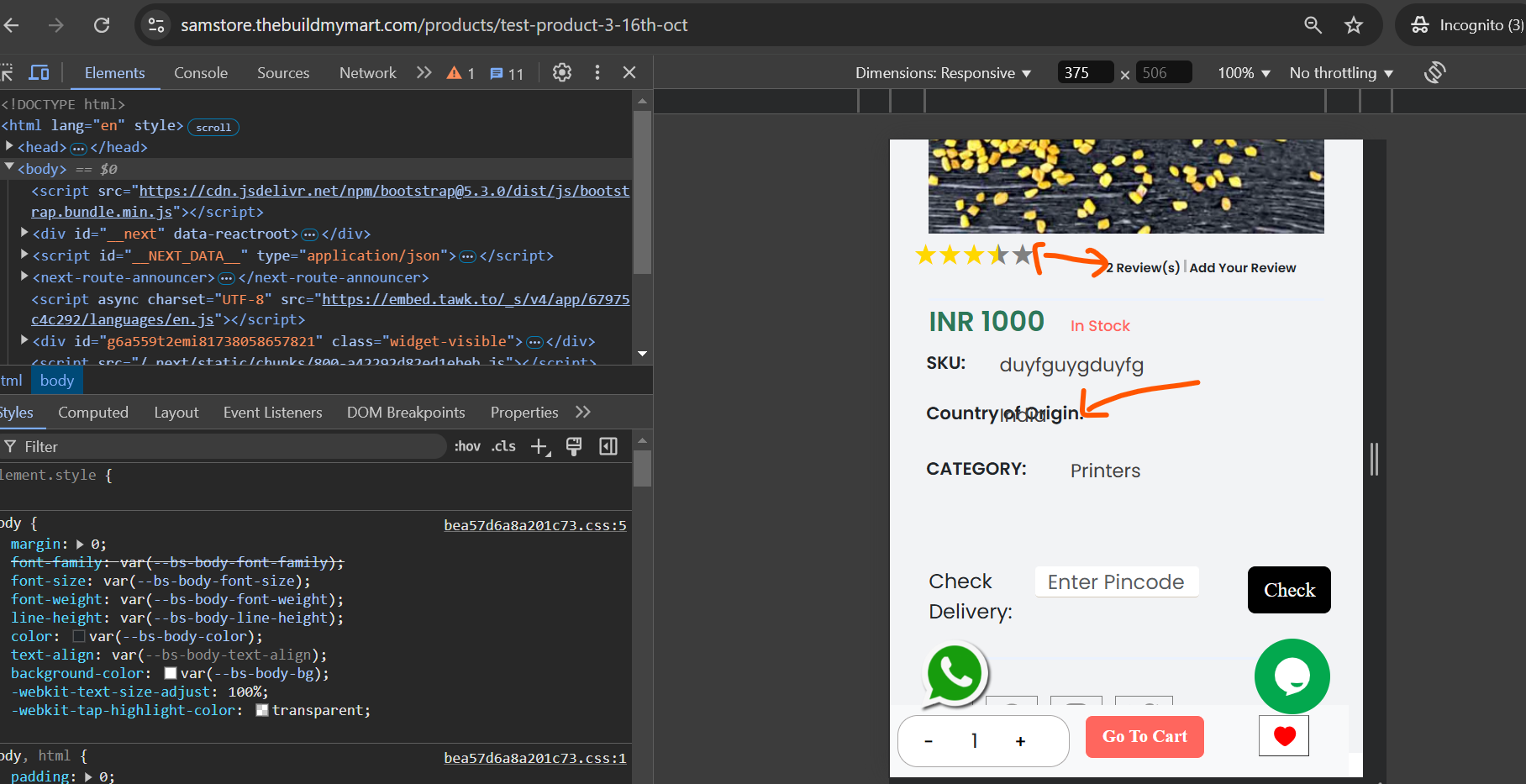
Task: Open DevTools settings gear
Action: (562, 72)
